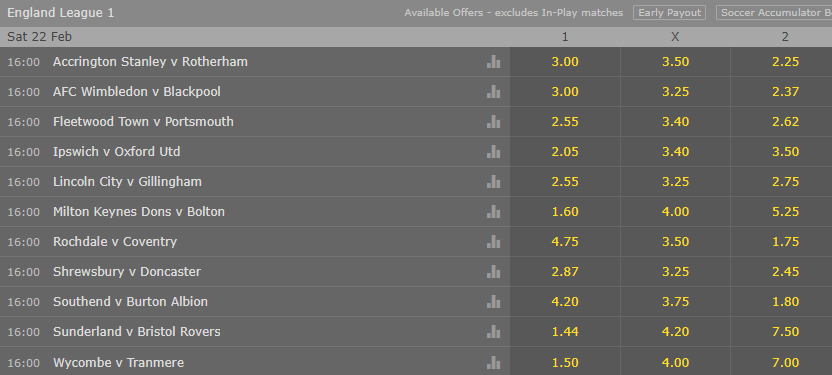Select draw odds 4.00 for MK Dons v Bolton
Image resolution: width=832 pixels, height=375 pixels.
675,212
